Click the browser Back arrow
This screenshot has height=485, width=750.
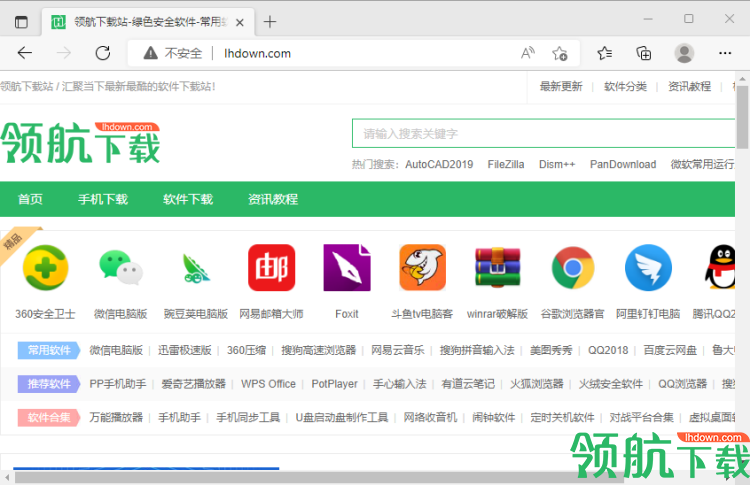24,53
